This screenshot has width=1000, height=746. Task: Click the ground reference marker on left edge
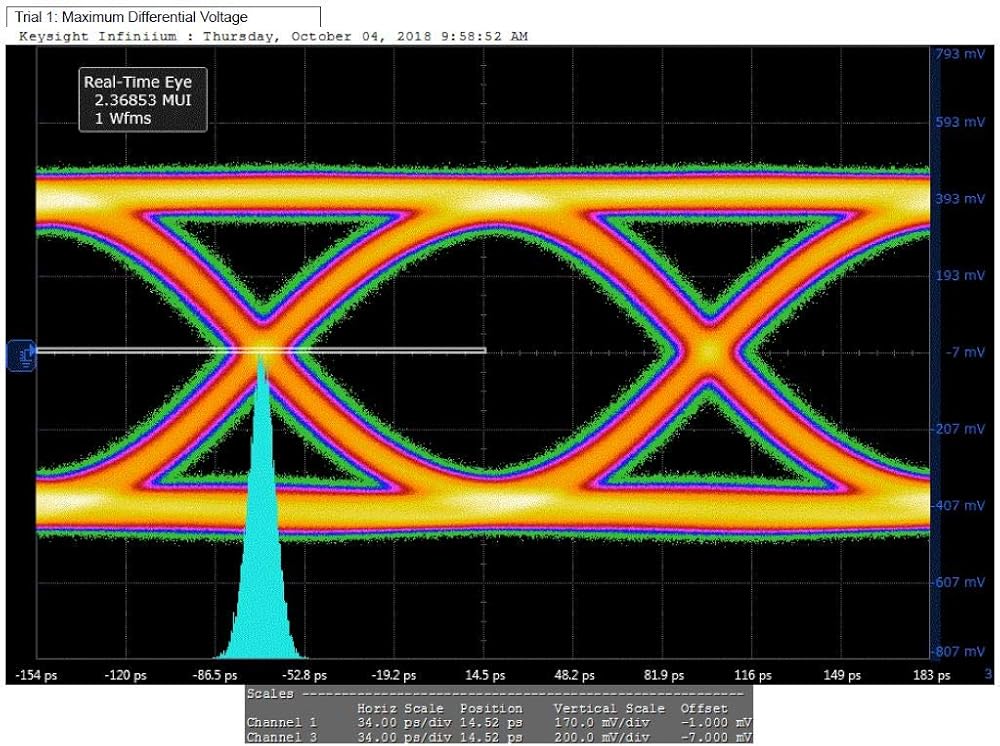[x=22, y=354]
